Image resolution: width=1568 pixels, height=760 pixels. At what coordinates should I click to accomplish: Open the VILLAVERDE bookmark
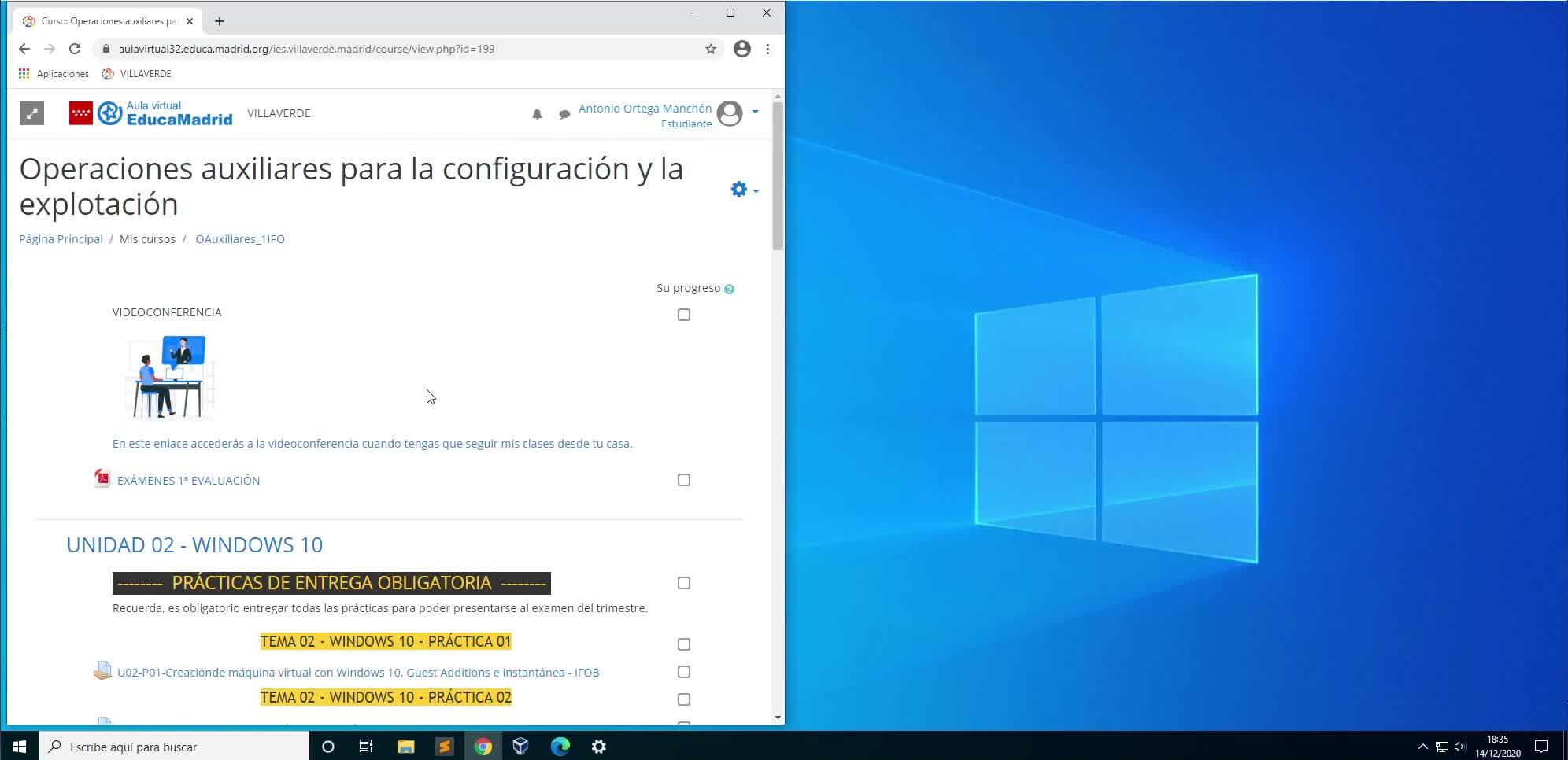coord(137,74)
